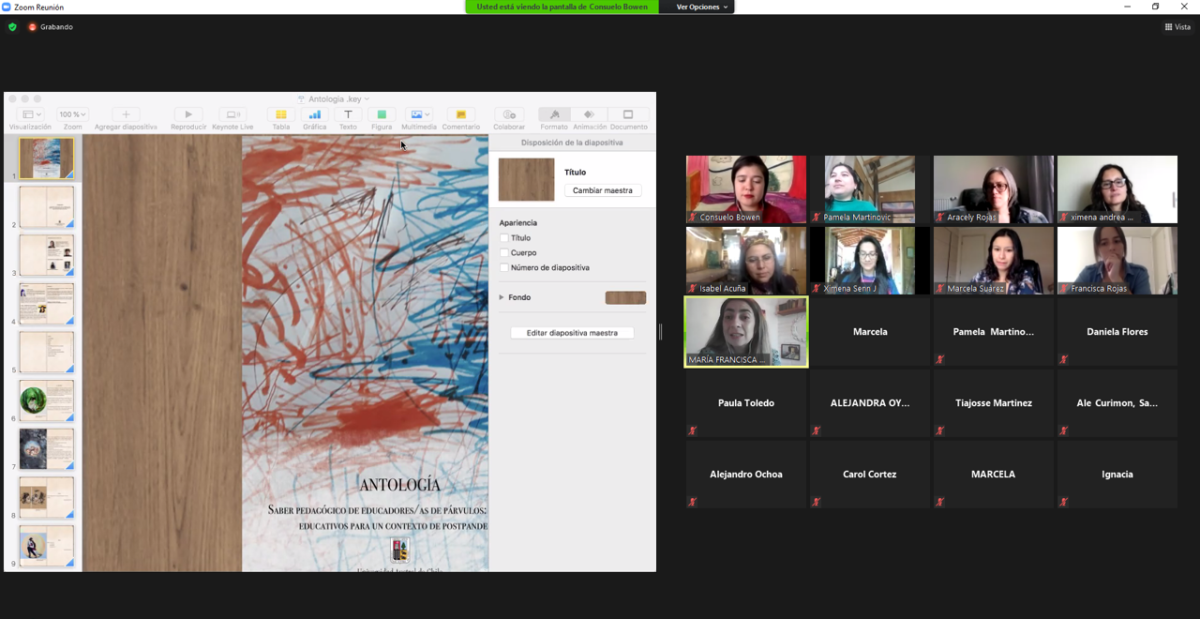1200x619 pixels.
Task: Select Isabel Acuña's video tile
Action: (x=746, y=261)
